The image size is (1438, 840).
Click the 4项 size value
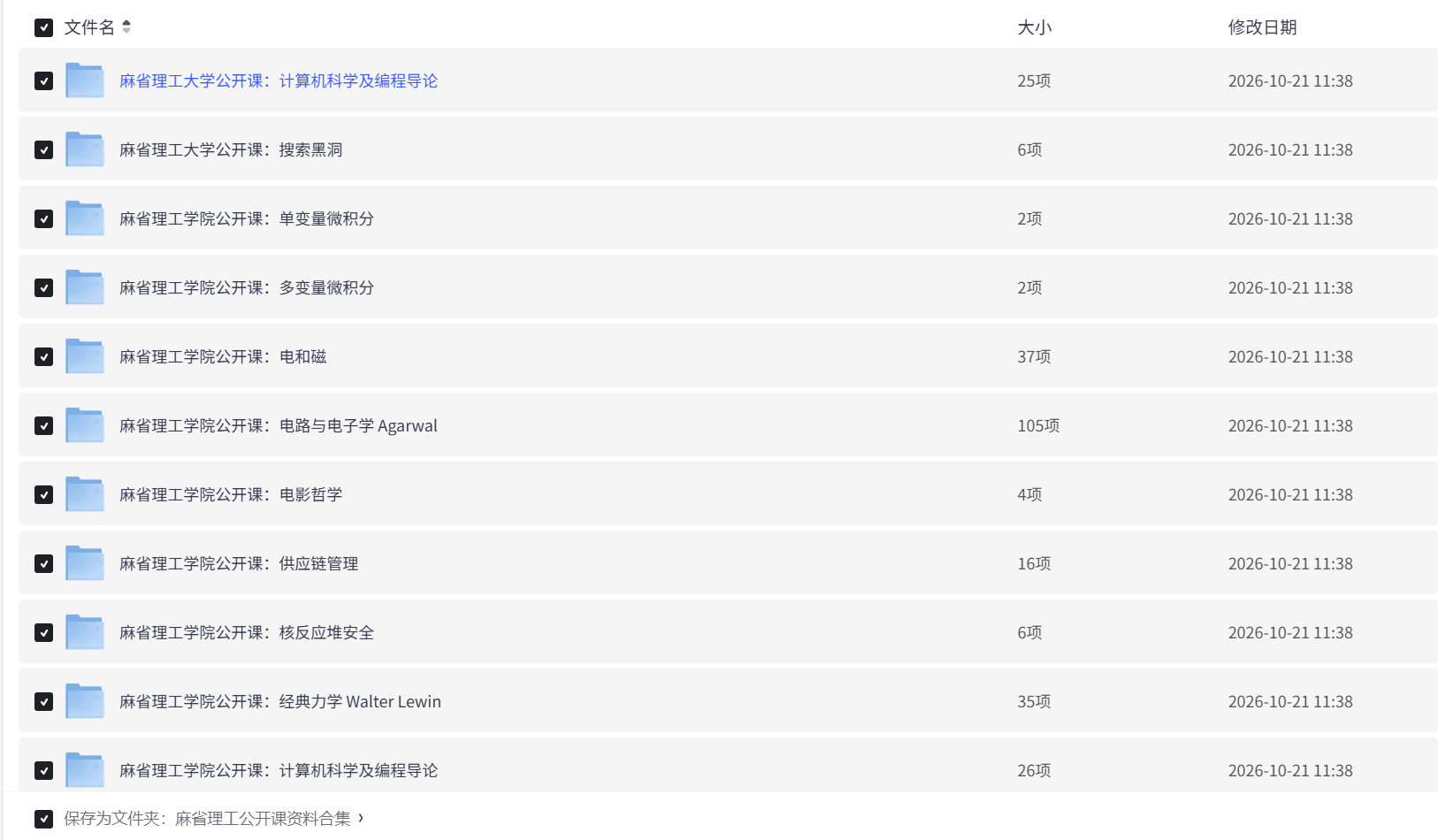pyautogui.click(x=1029, y=494)
